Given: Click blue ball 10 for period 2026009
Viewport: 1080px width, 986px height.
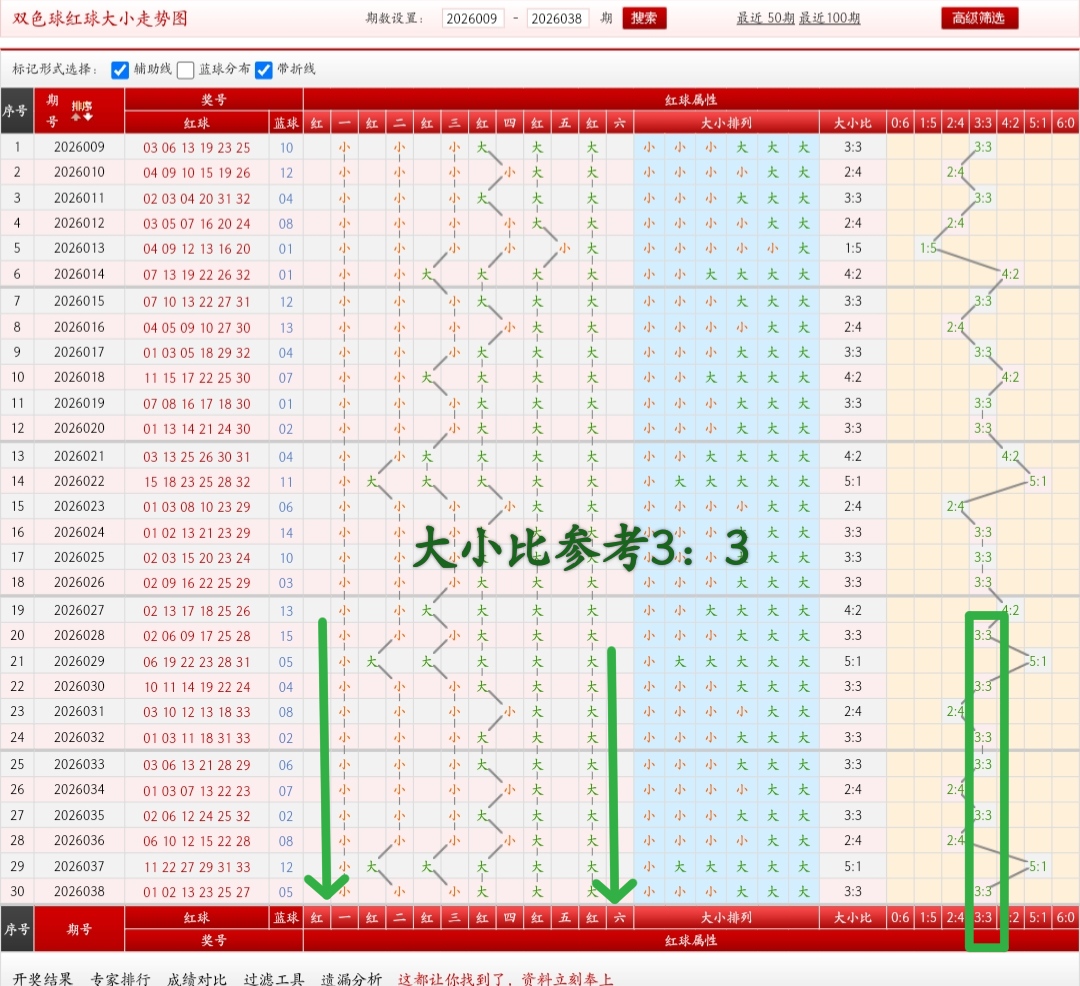Looking at the screenshot, I should tap(286, 147).
